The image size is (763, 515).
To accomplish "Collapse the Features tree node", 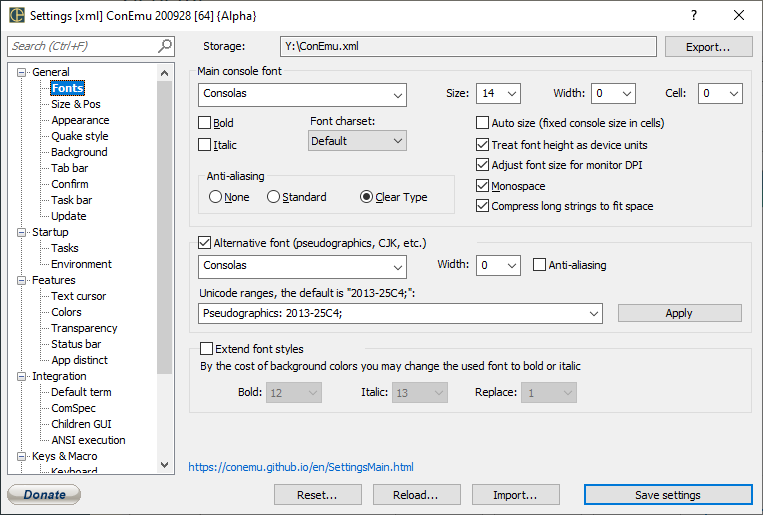I will pyautogui.click(x=21, y=280).
